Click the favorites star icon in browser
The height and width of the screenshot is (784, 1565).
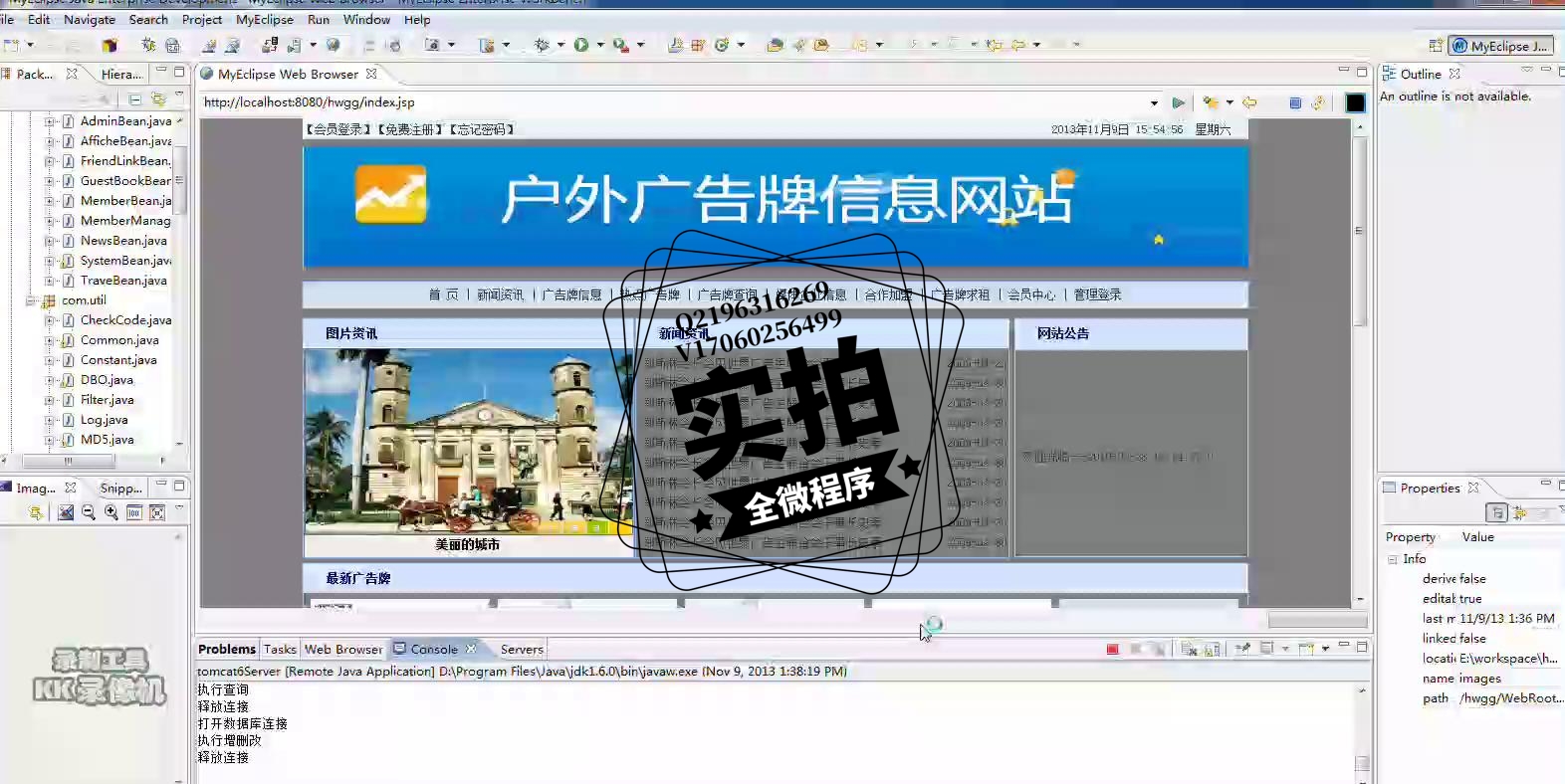pyautogui.click(x=1211, y=102)
